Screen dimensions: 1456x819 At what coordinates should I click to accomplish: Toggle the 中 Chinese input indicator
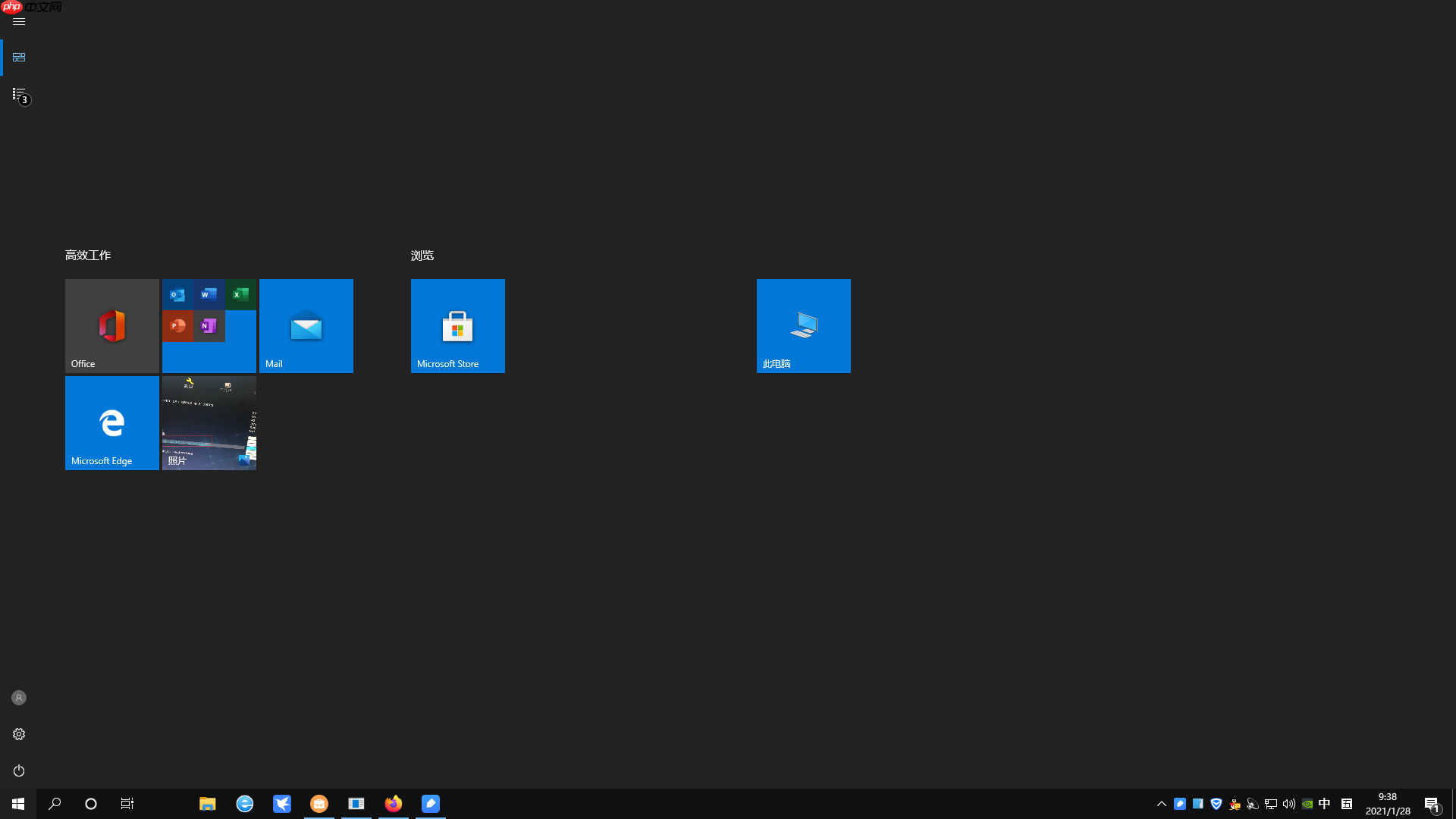tap(1325, 804)
